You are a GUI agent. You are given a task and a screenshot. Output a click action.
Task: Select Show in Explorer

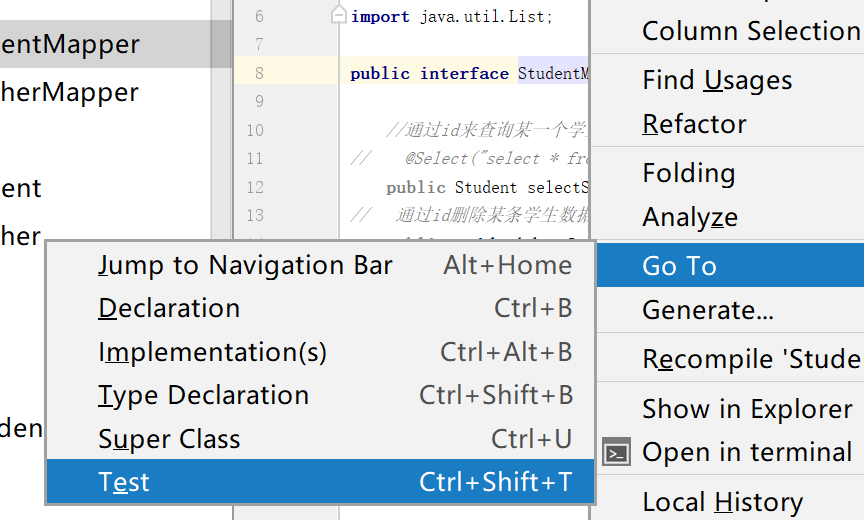pyautogui.click(x=746, y=409)
